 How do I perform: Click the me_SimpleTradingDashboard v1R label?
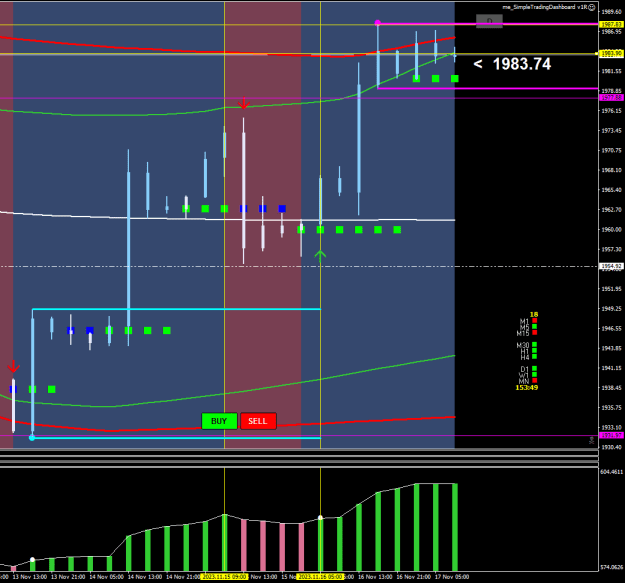coord(545,7)
